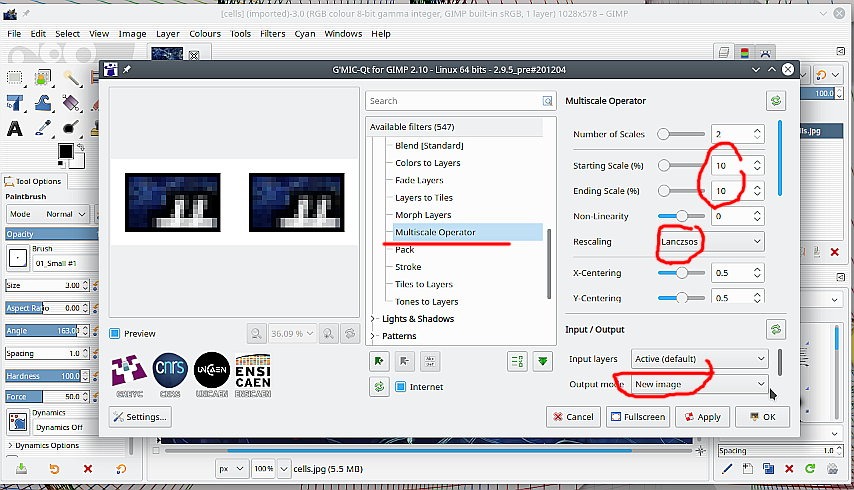This screenshot has width=854, height=490.
Task: Select the Fuzzy Select magic wand tool
Action: point(72,76)
